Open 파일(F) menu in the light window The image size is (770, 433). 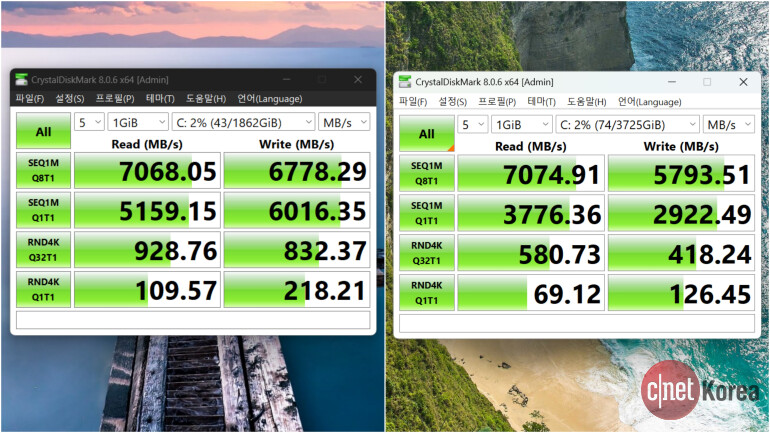pos(413,102)
